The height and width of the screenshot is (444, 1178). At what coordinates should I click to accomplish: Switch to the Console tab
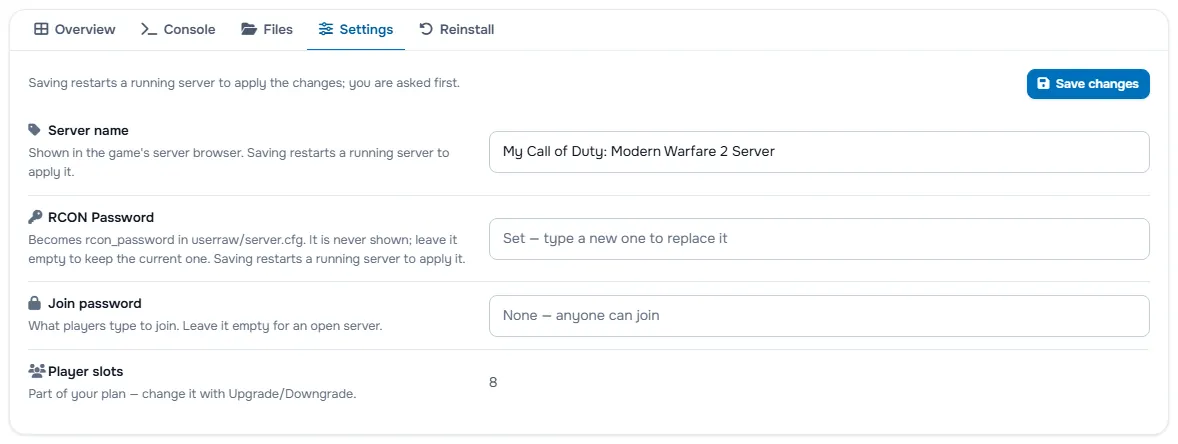(178, 29)
